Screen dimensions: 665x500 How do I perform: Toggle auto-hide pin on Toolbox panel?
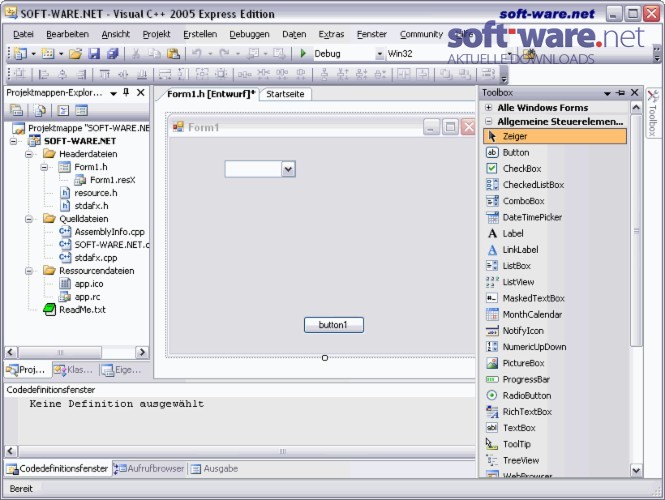(620, 92)
